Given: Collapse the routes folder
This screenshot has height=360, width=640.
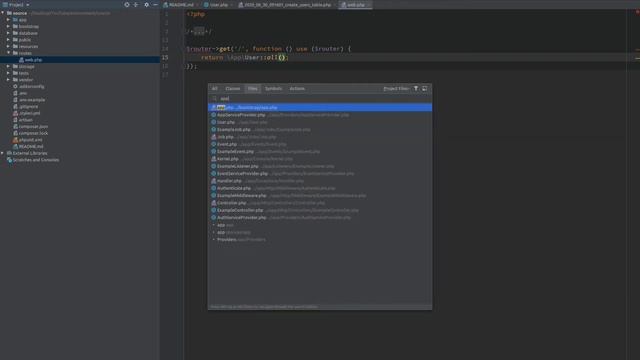Looking at the screenshot, I should pos(9,53).
